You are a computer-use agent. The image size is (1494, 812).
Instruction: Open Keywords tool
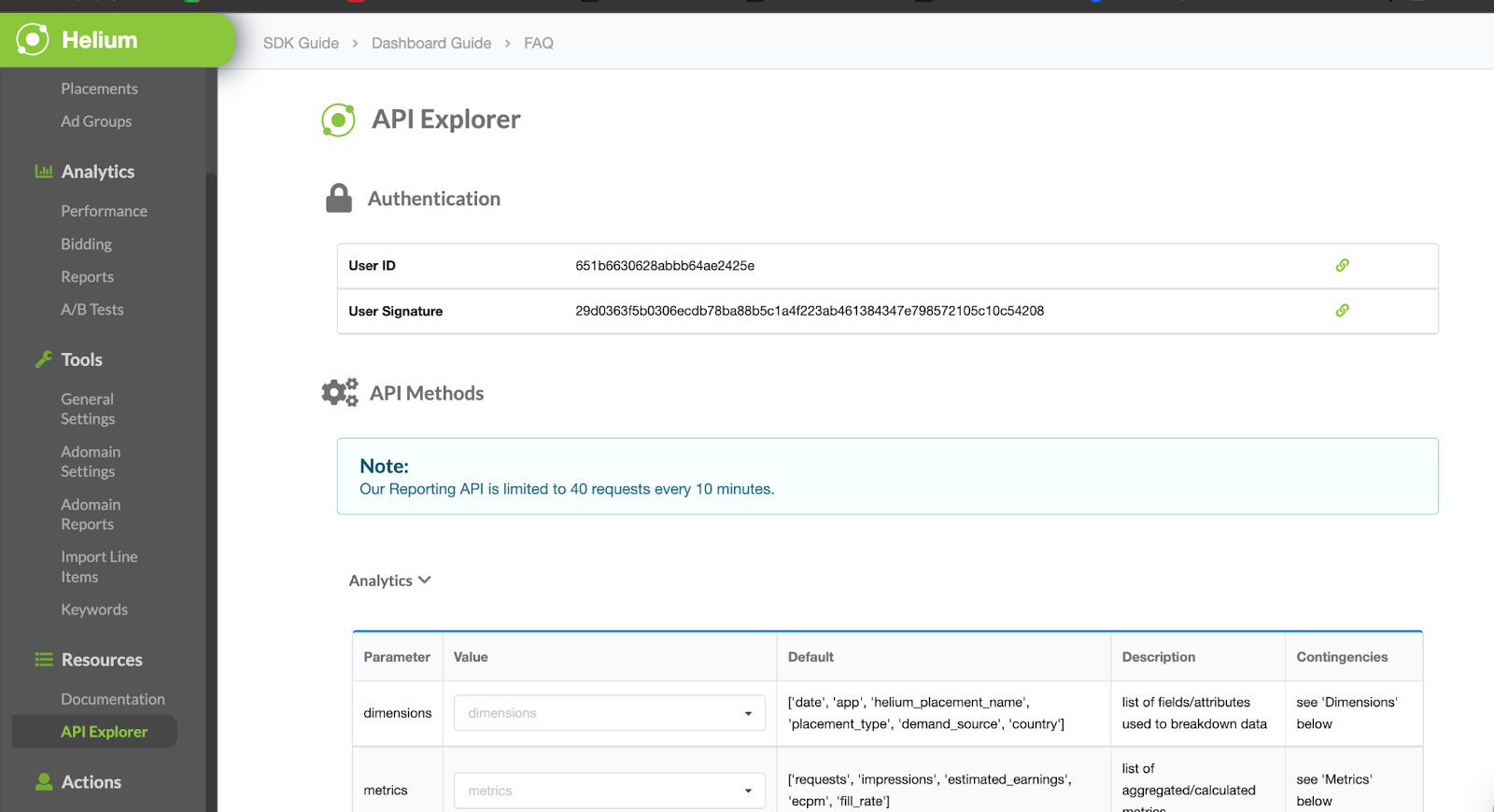point(94,609)
